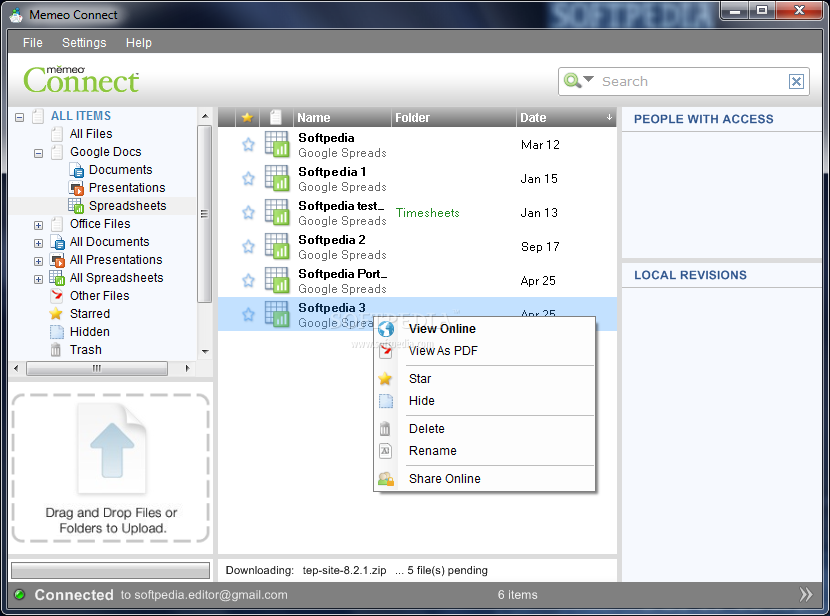Click the Memeo Connect logo
Screen dimensions: 830x616
tap(81, 79)
